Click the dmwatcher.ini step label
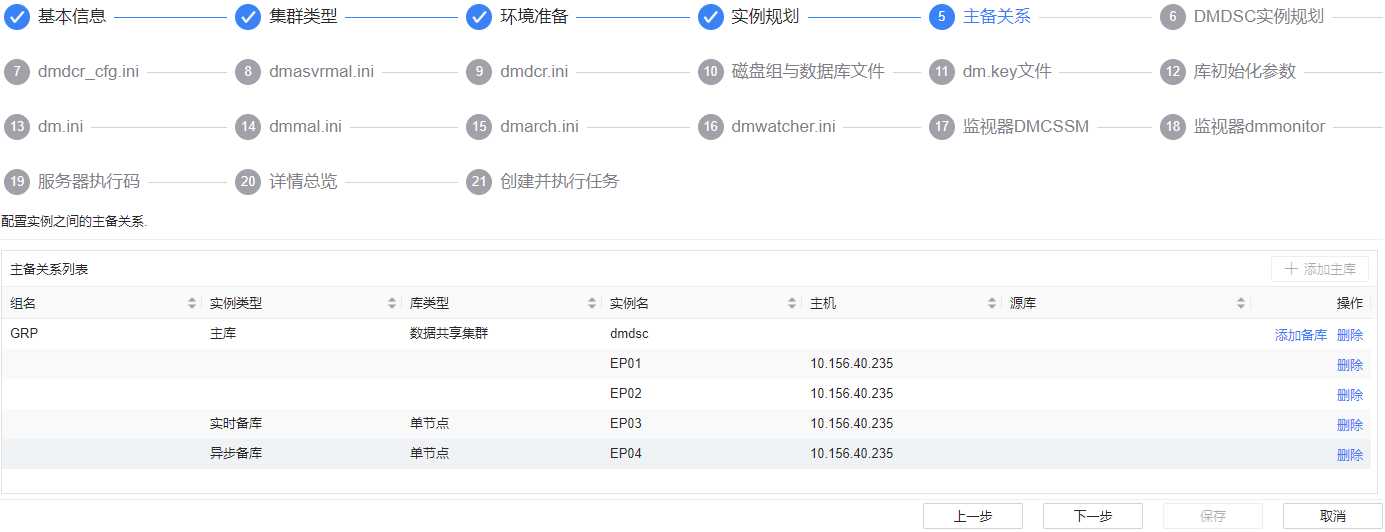This screenshot has width=1385, height=532. click(x=784, y=127)
